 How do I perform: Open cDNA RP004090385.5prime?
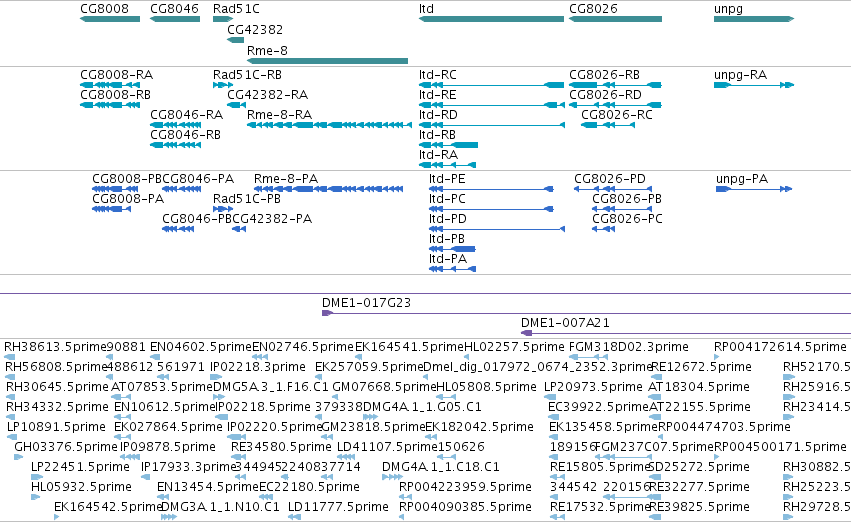402,517
